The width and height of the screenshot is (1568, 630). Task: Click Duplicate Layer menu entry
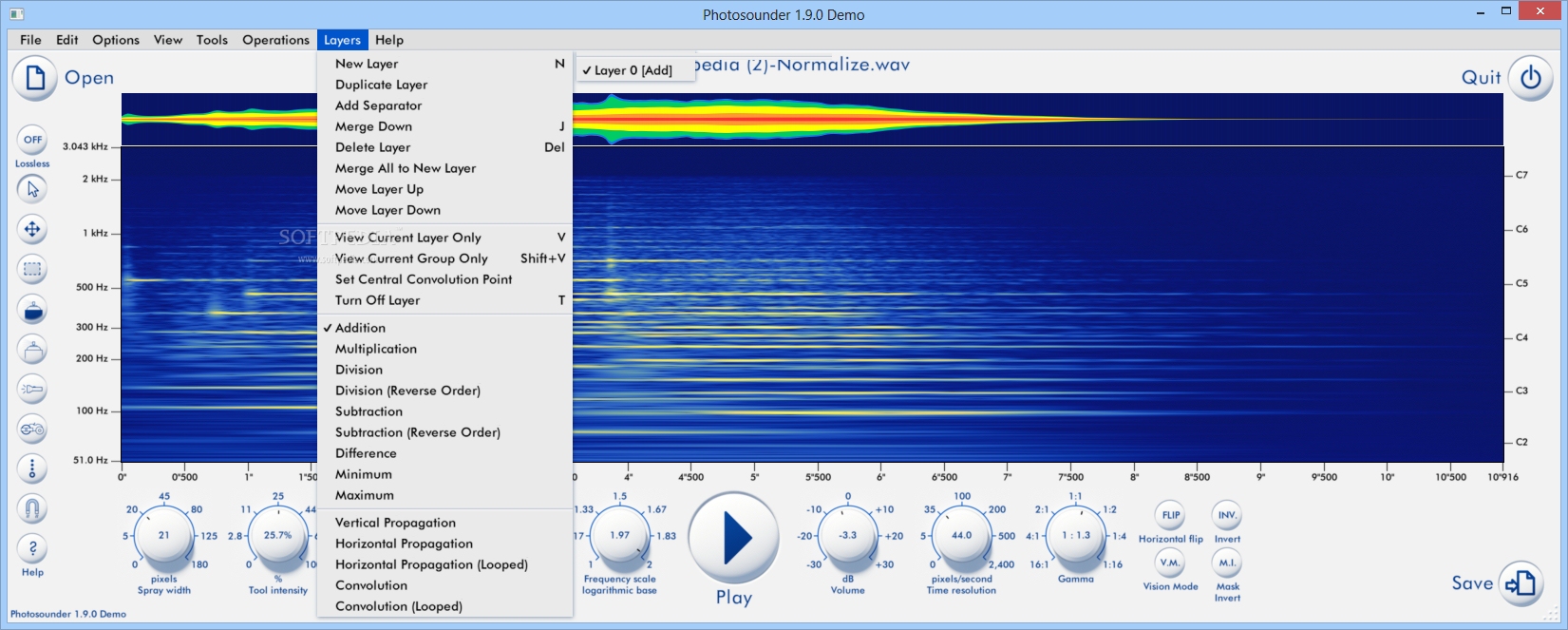[x=444, y=85]
